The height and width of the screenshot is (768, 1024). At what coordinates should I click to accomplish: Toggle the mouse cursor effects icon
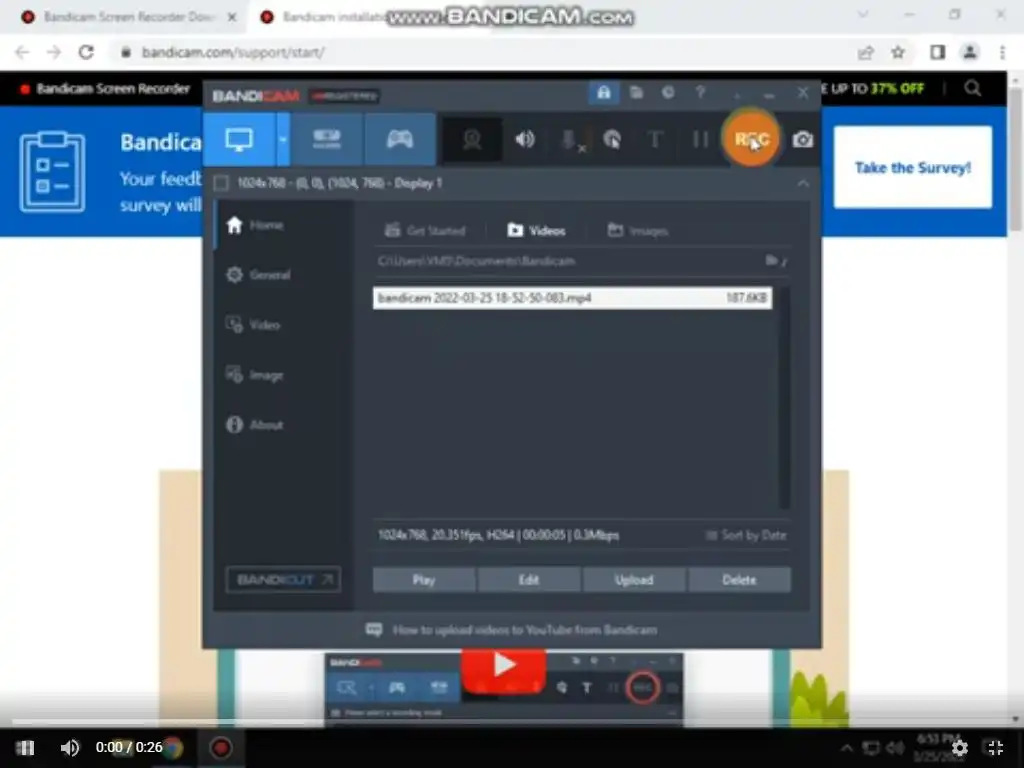tap(612, 139)
